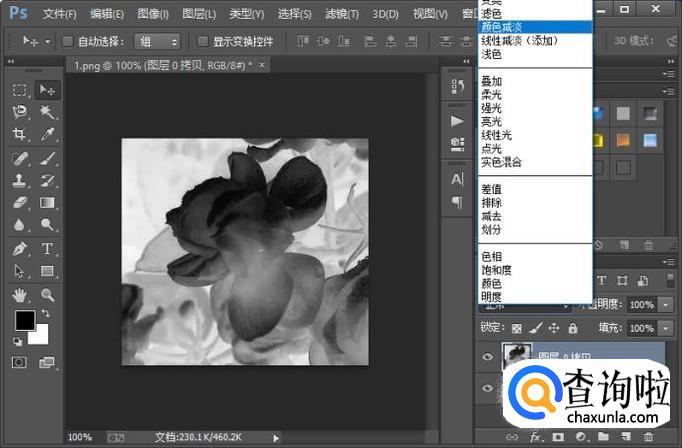The width and height of the screenshot is (682, 448).
Task: Click the white background color swatch
Action: [40, 336]
